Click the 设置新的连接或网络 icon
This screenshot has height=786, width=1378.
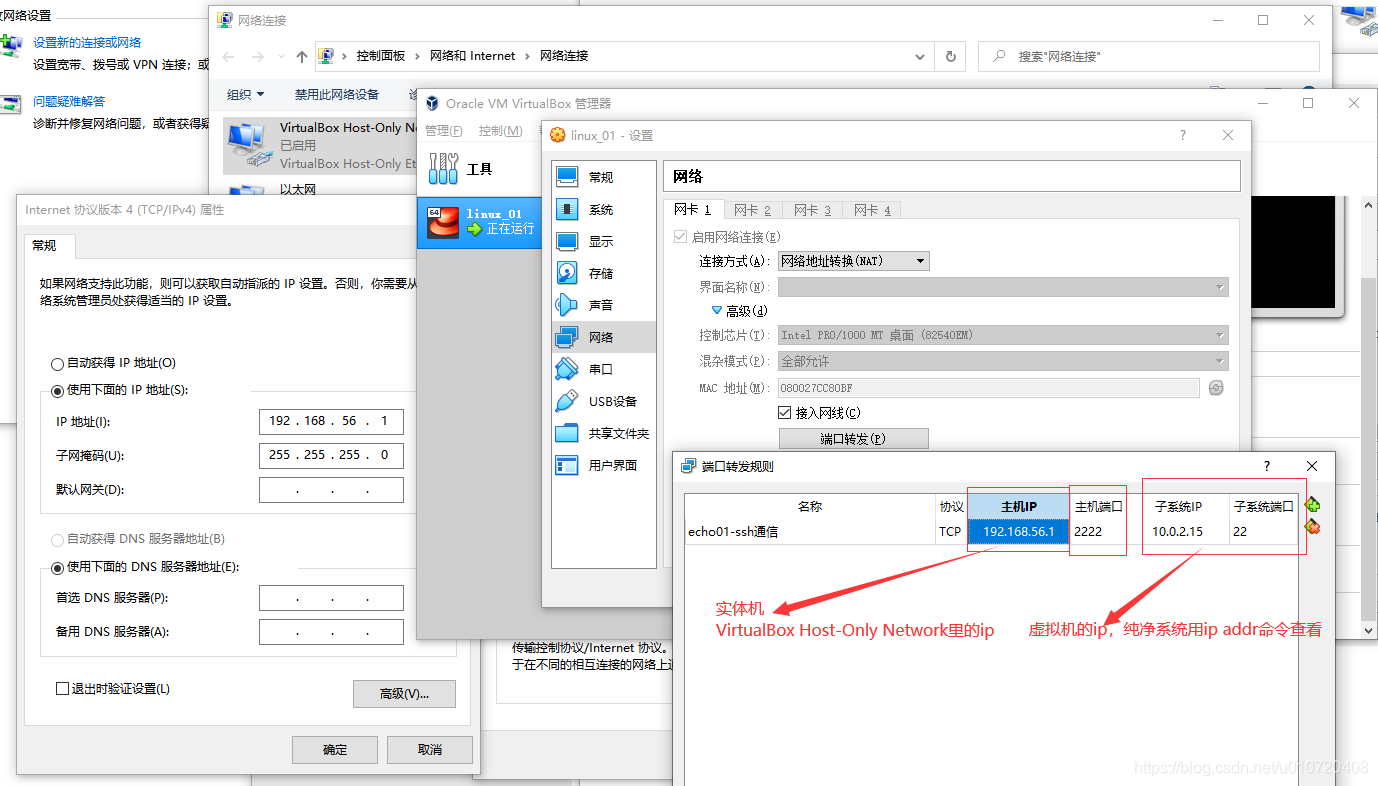coord(11,46)
